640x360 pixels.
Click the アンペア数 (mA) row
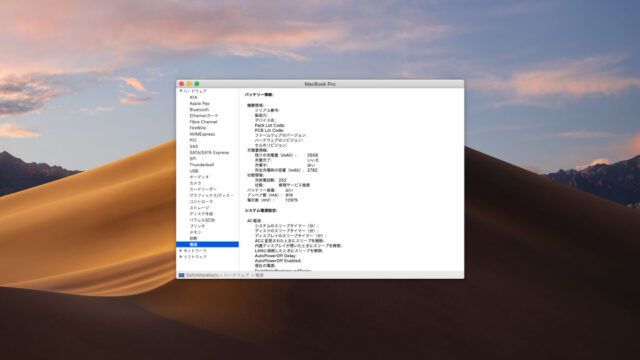click(270, 195)
